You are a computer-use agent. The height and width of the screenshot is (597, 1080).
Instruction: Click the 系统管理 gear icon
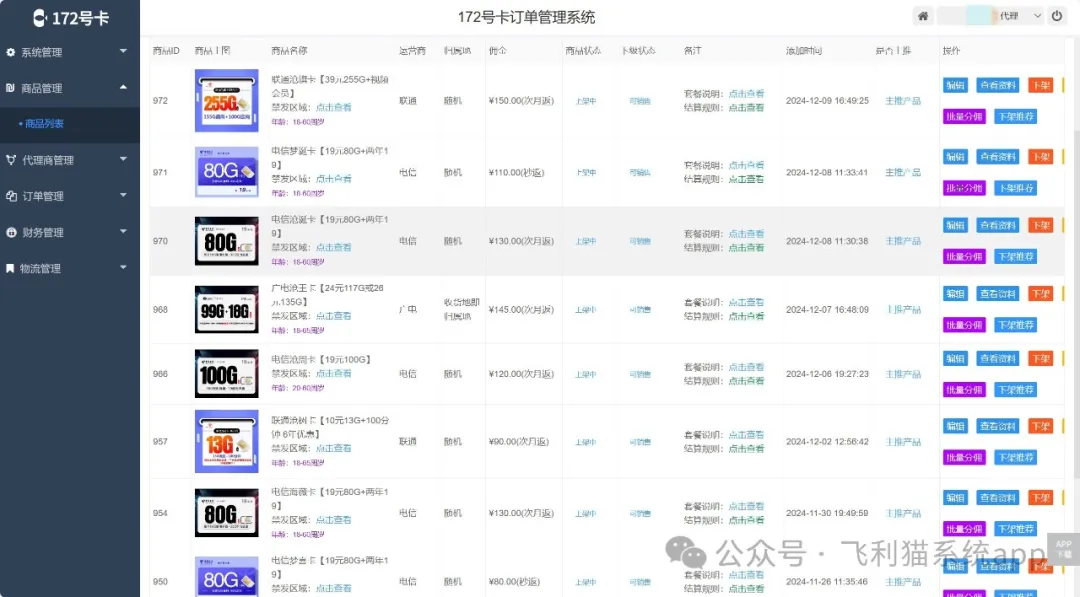click(x=11, y=52)
